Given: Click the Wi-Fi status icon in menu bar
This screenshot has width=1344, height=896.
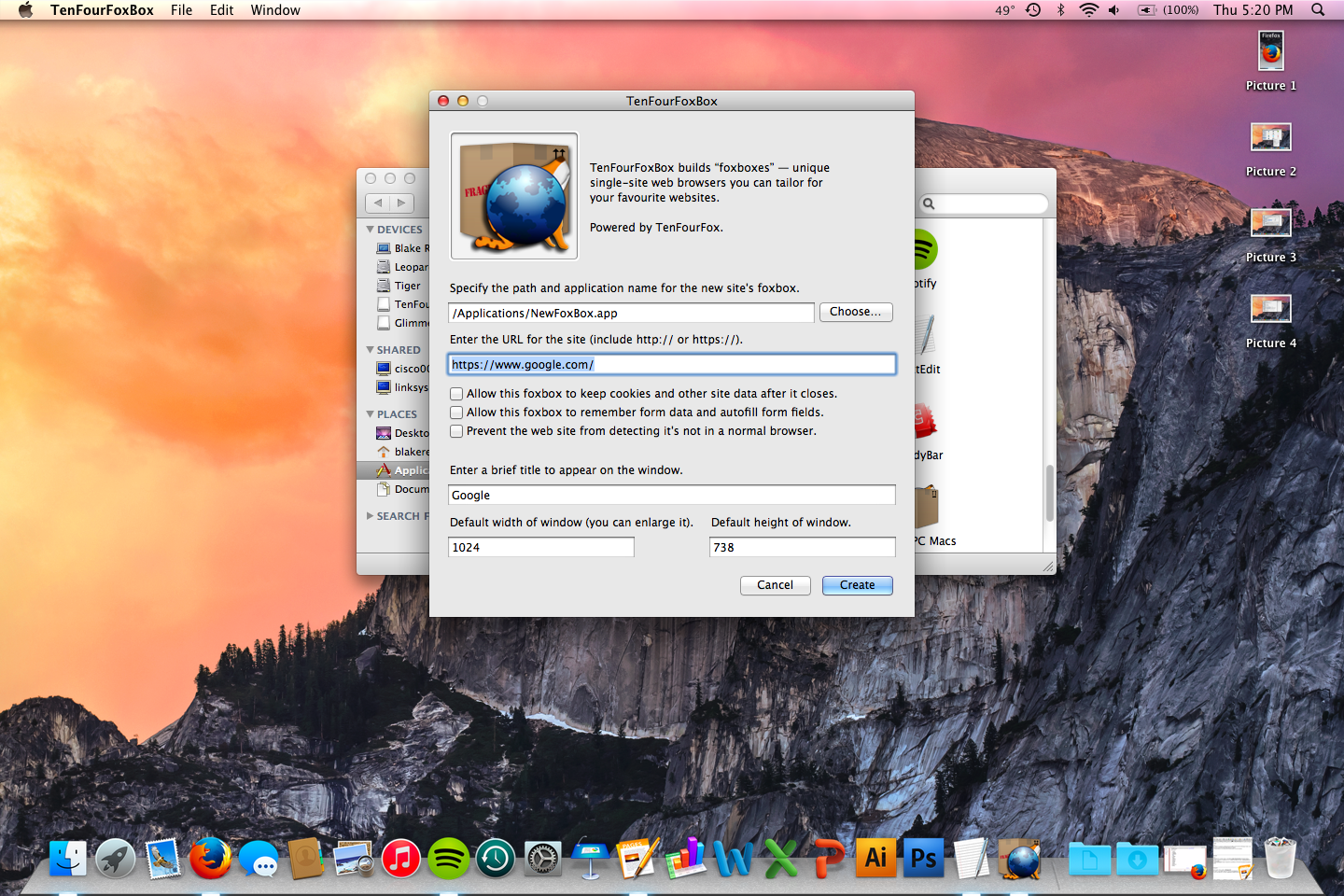Looking at the screenshot, I should [x=1088, y=9].
